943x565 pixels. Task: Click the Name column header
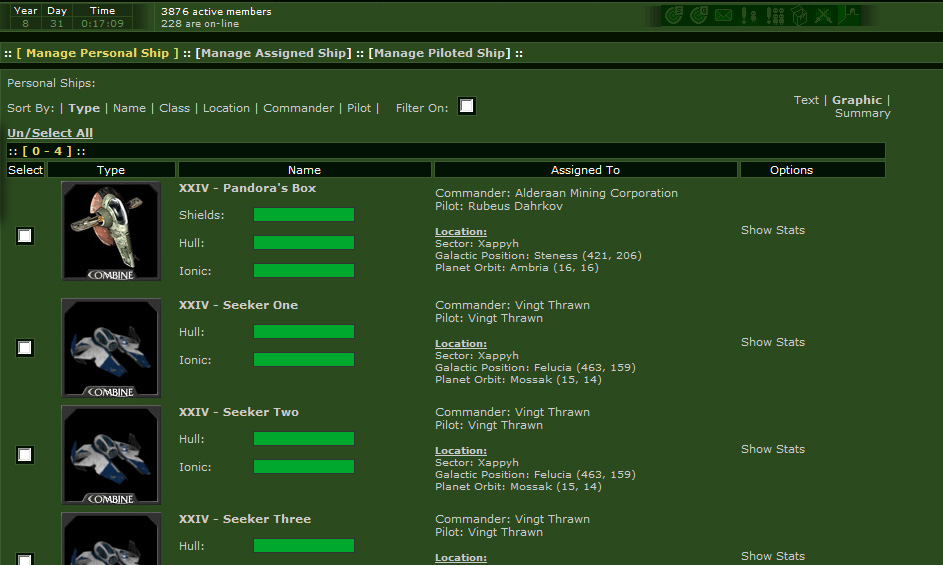coord(304,170)
